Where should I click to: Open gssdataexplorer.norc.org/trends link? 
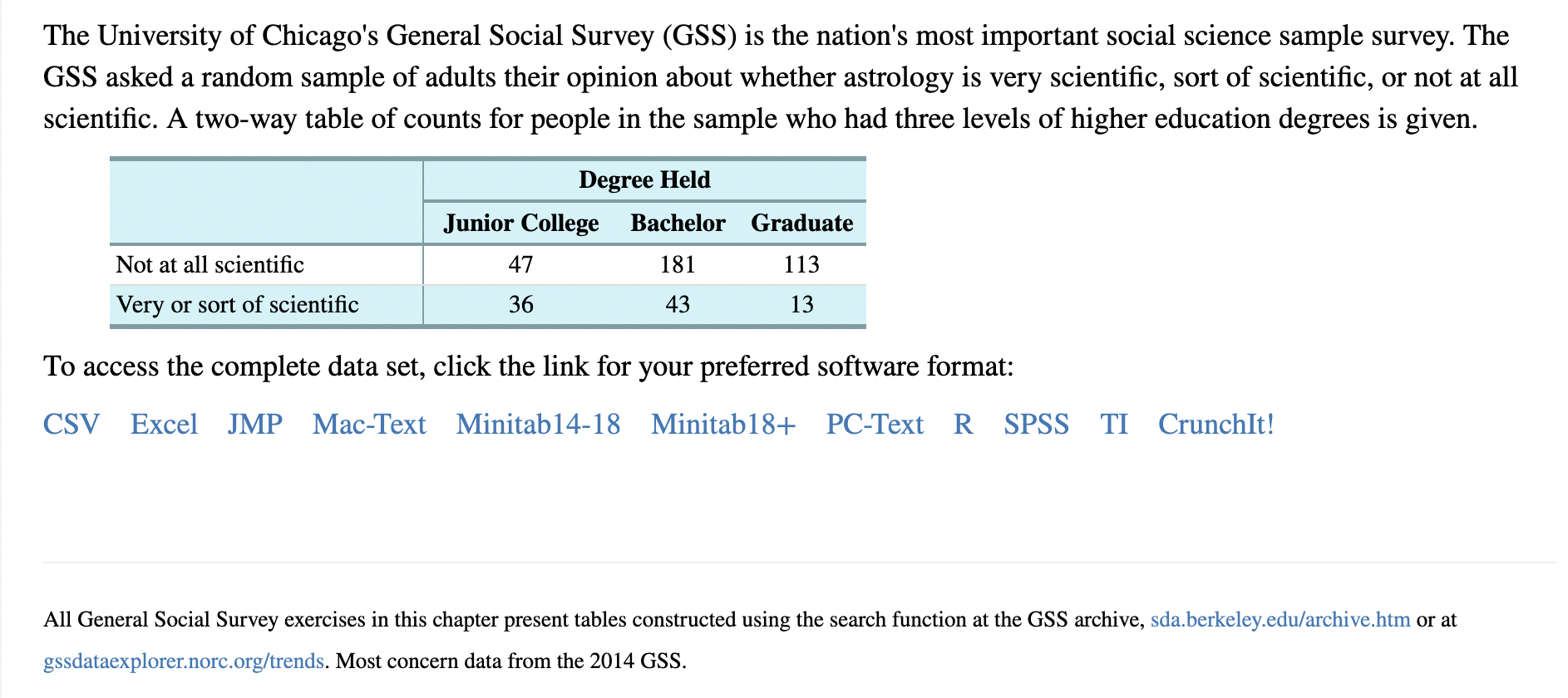coord(184,661)
